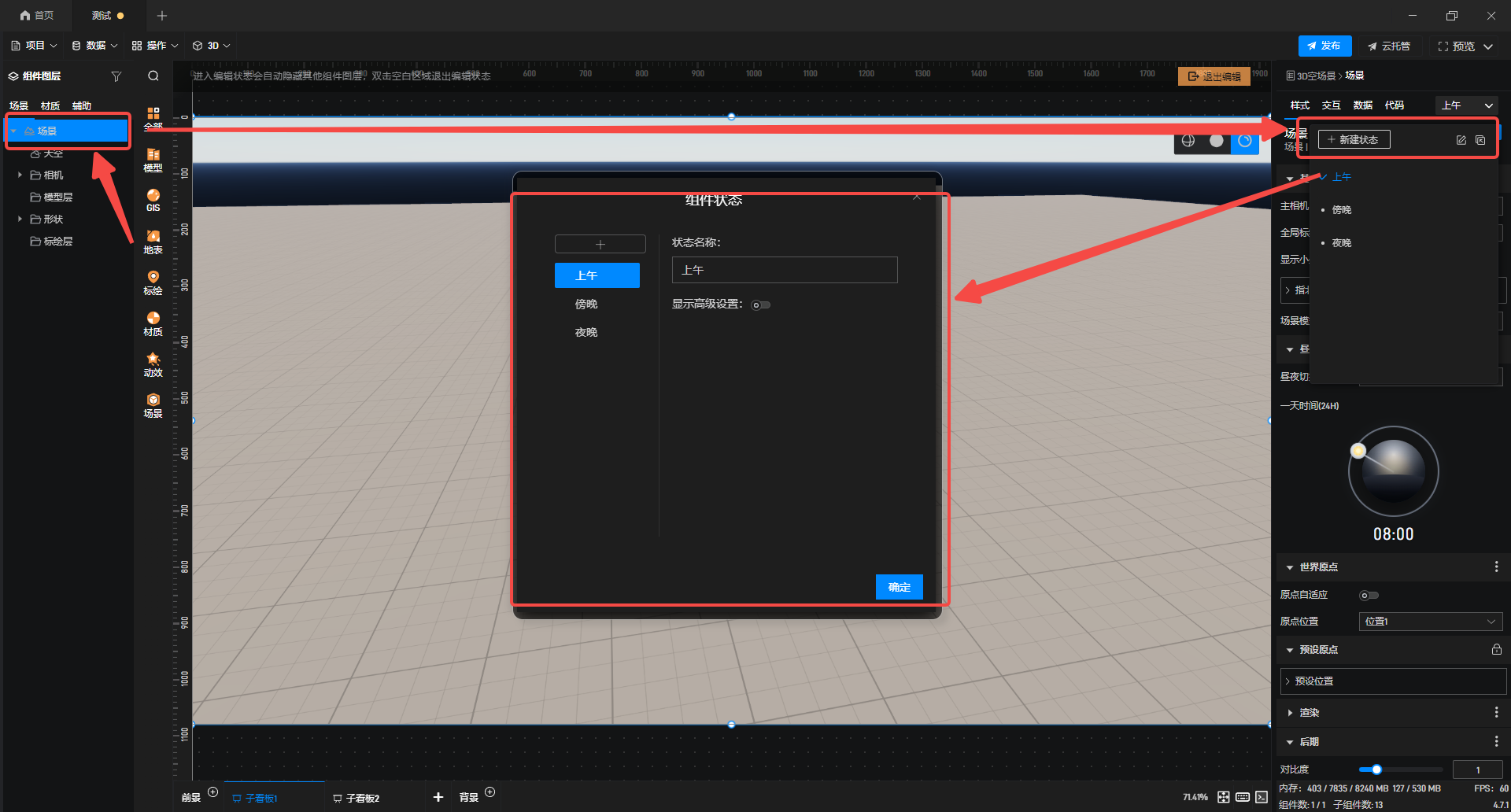Toggle 显示高级设置 switch in dialog
Screen dimensions: 1511x812
point(760,305)
